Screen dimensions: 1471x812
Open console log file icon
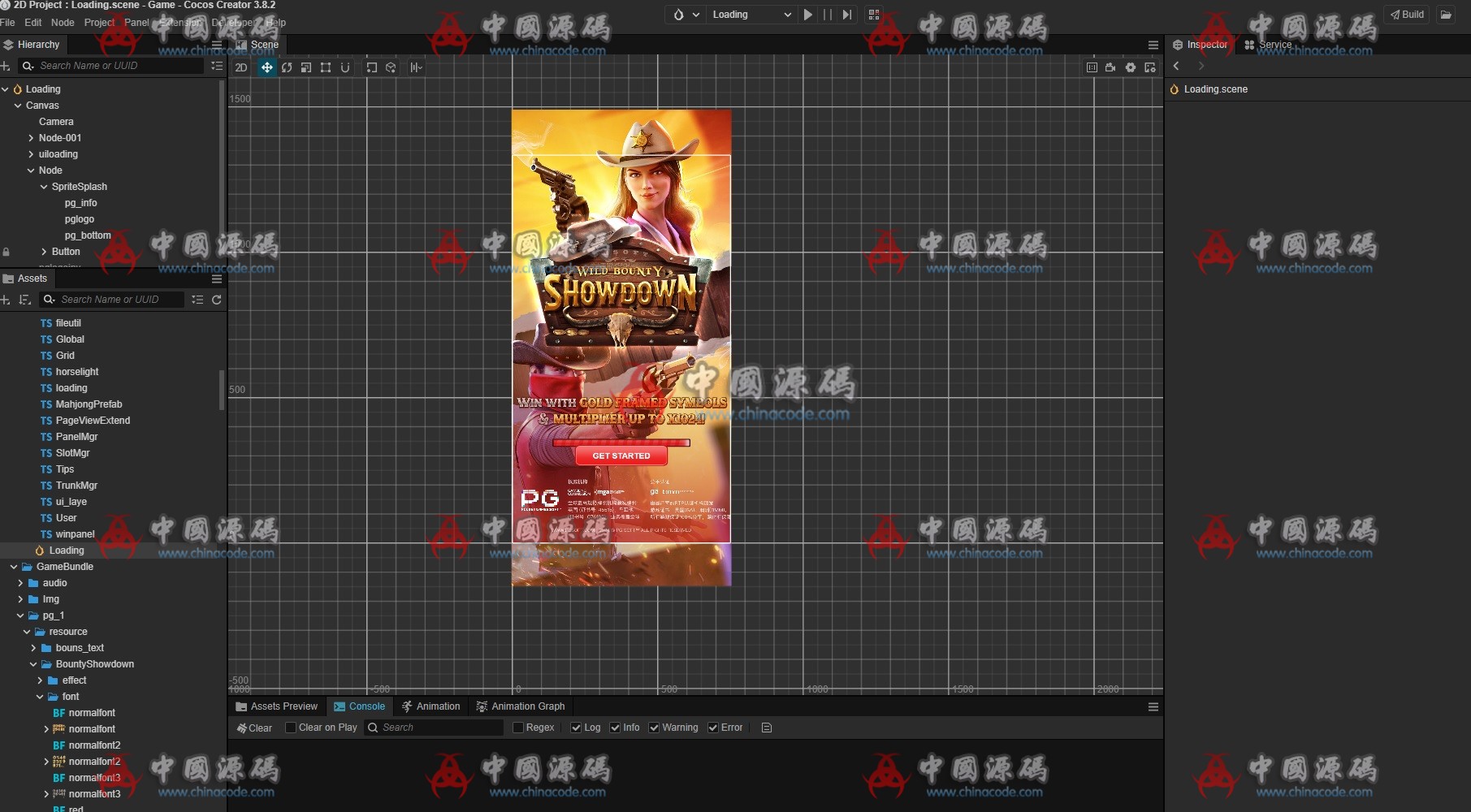tap(766, 728)
